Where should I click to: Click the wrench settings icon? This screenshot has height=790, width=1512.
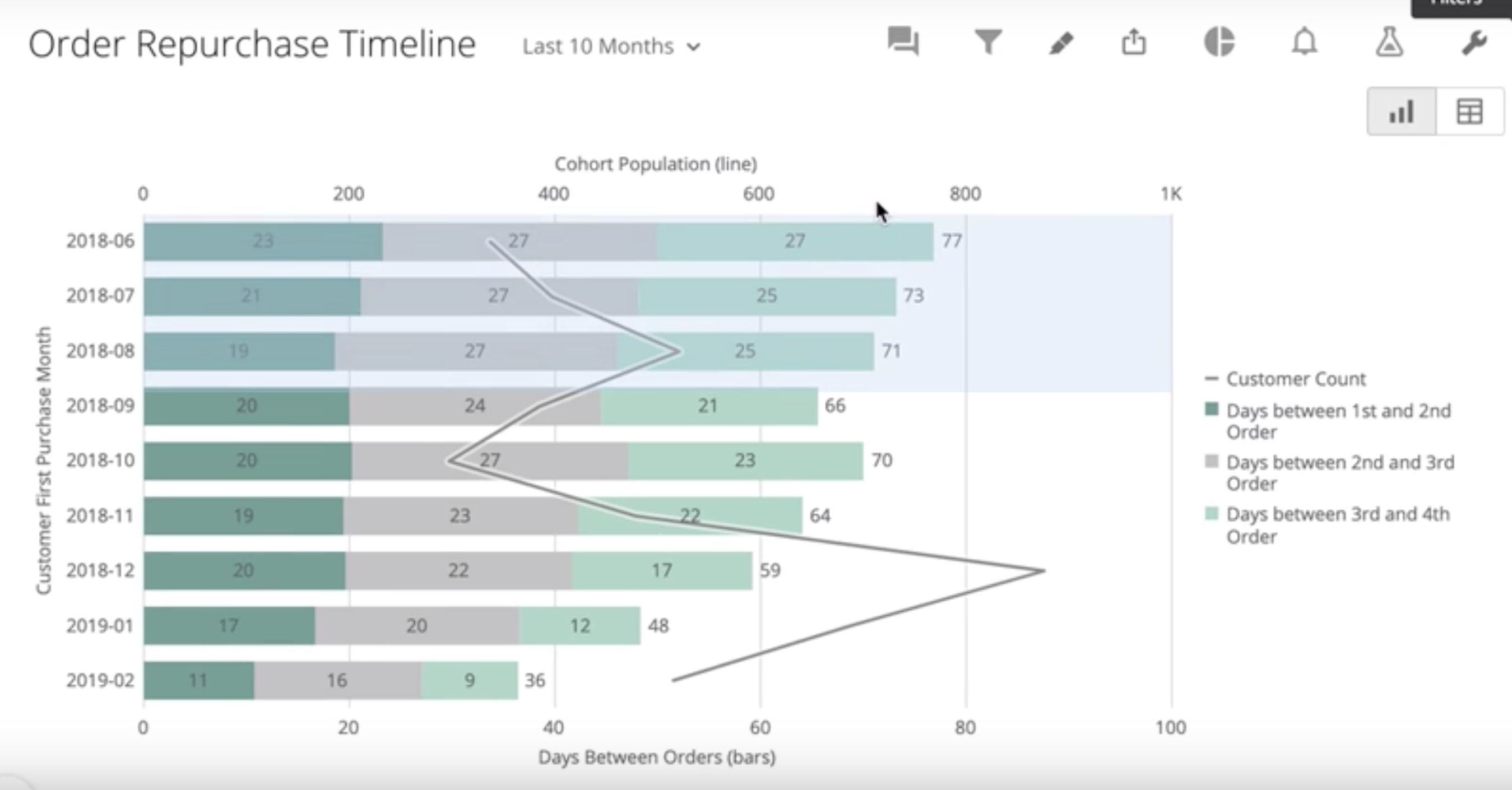(1474, 43)
